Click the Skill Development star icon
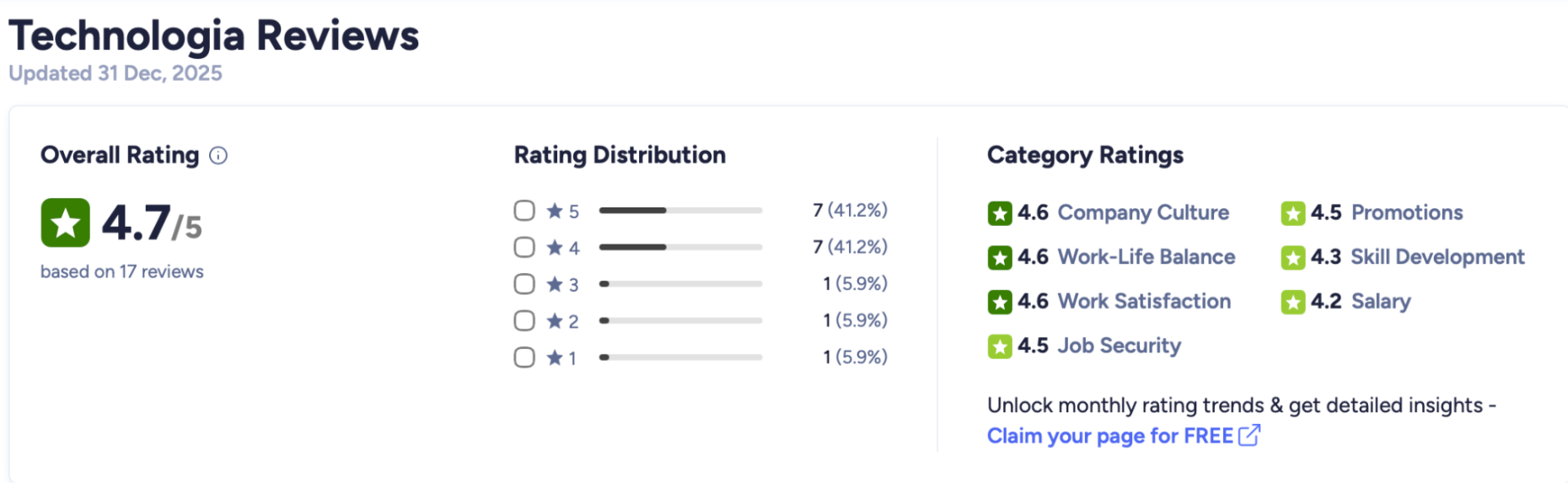Image resolution: width=1568 pixels, height=494 pixels. [x=1293, y=257]
